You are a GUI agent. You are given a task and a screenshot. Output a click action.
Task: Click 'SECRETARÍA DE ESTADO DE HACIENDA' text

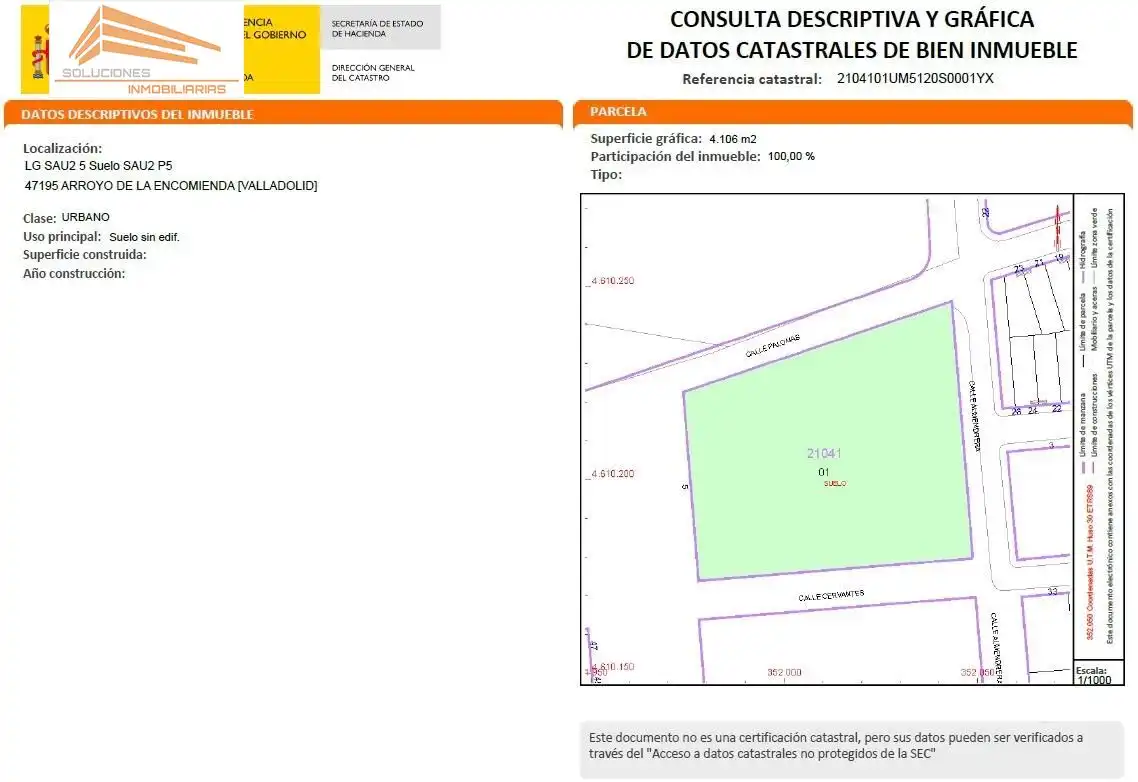coord(377,28)
